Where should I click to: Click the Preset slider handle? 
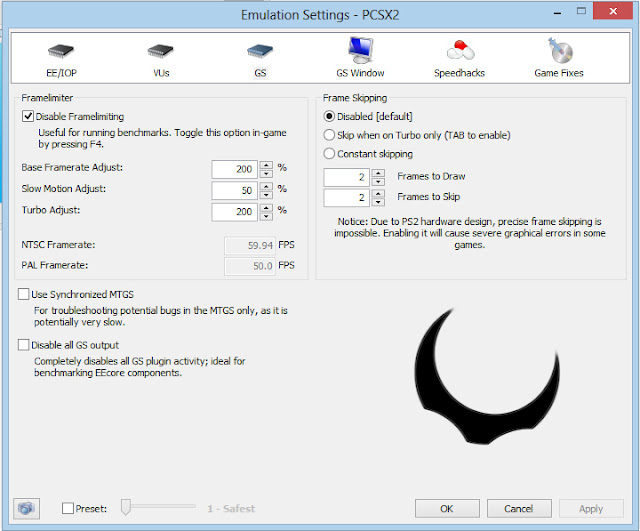pos(126,507)
